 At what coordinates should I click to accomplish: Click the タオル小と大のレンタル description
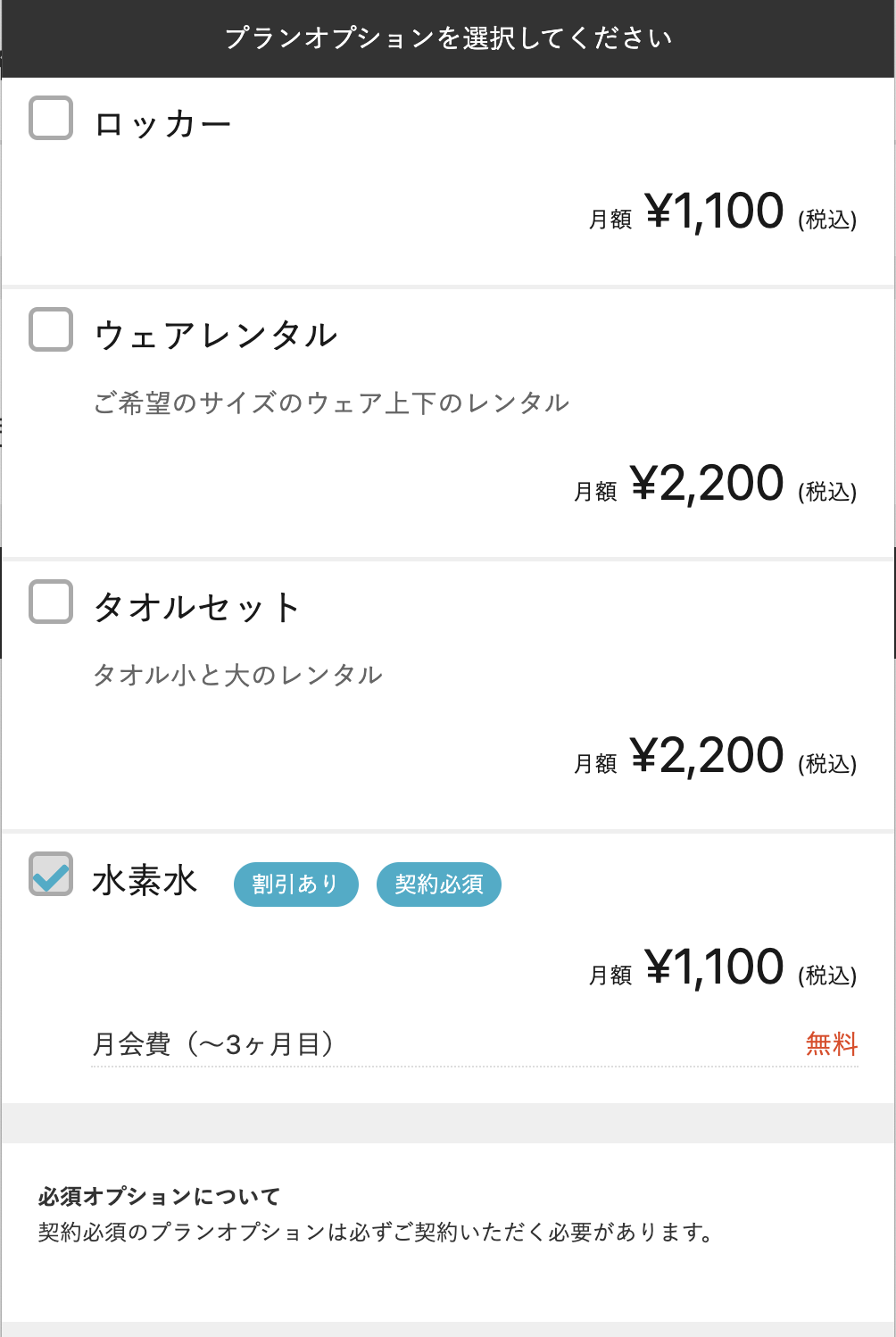pos(237,675)
